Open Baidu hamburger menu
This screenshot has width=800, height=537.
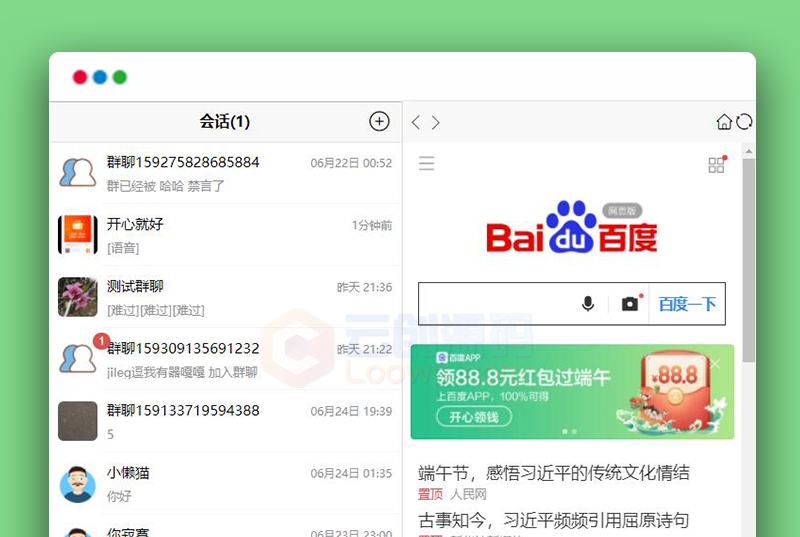click(427, 163)
